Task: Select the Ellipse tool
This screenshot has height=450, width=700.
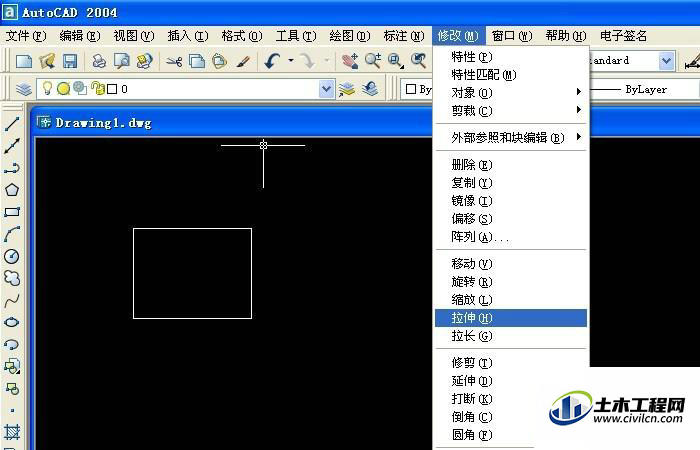Action: pos(12,322)
